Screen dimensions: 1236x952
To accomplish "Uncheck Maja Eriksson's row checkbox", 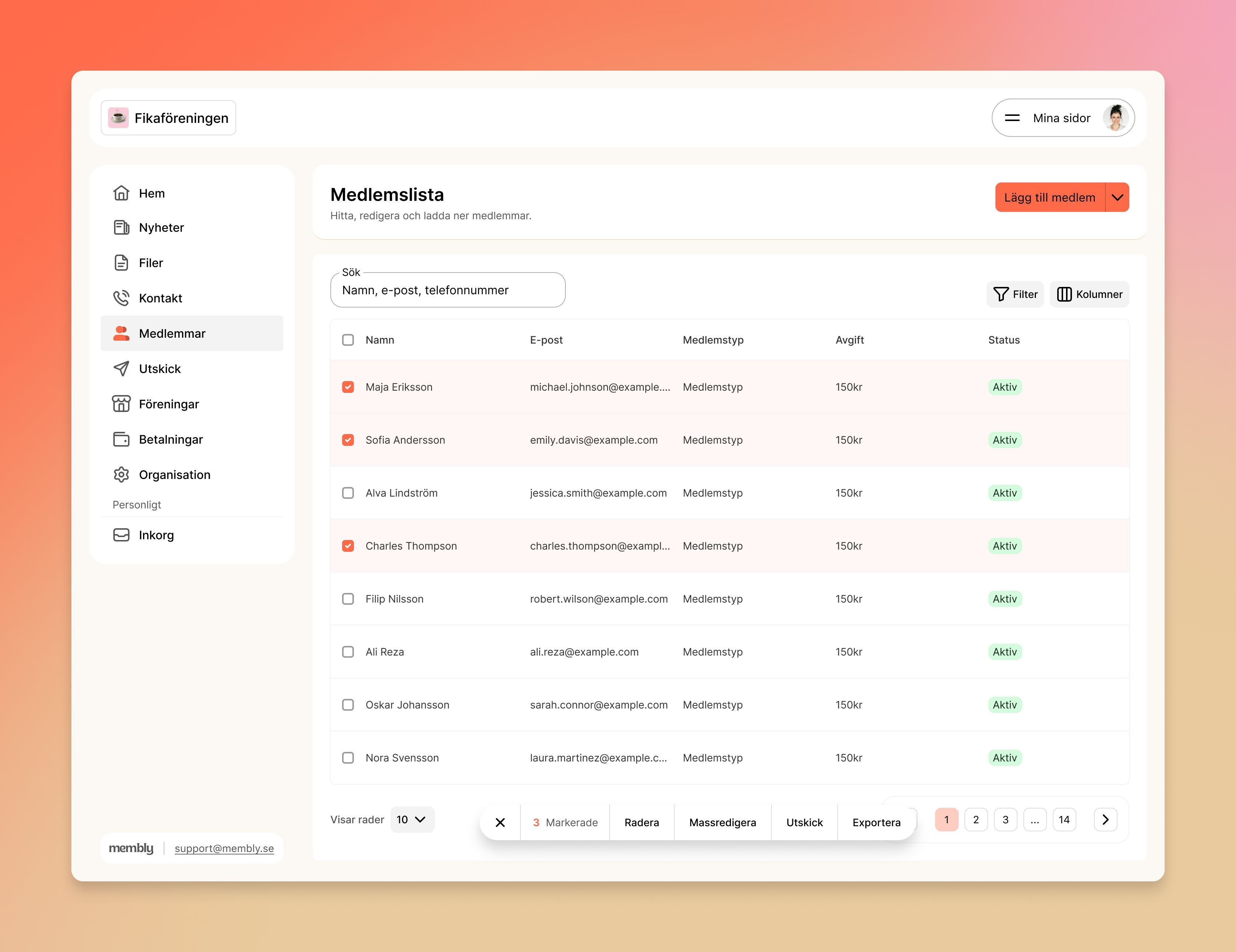I will [348, 387].
